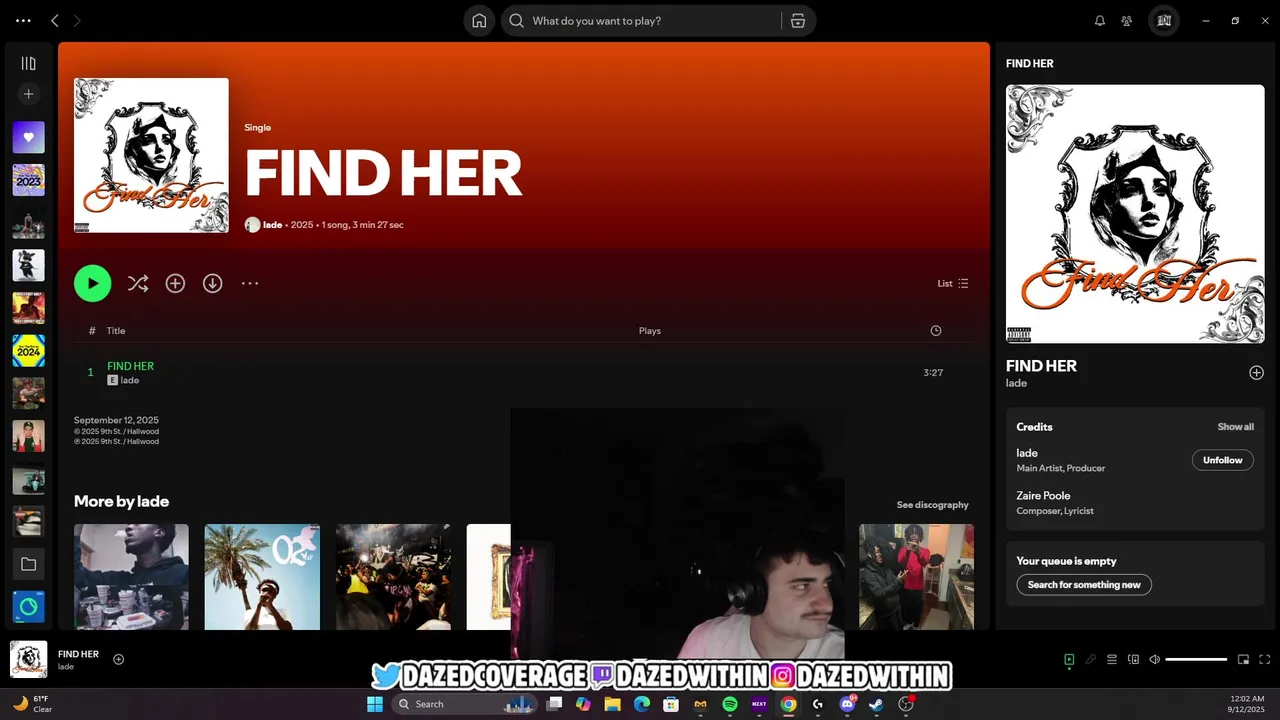Add FIND HER to Liked Songs in panel
This screenshot has height=720, width=1280.
coord(1256,373)
